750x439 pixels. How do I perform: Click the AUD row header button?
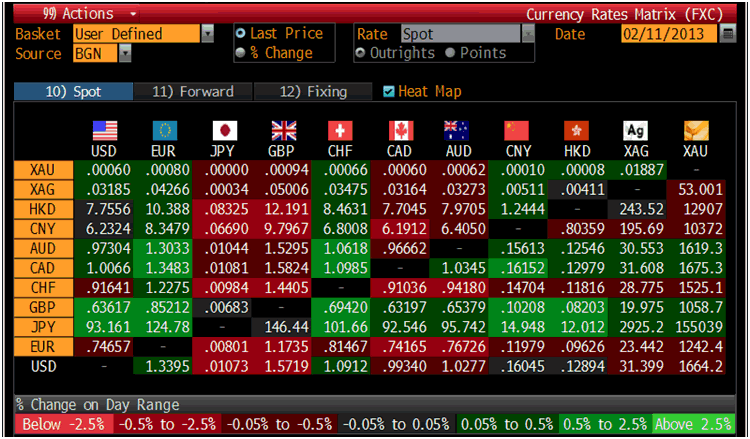coord(43,248)
